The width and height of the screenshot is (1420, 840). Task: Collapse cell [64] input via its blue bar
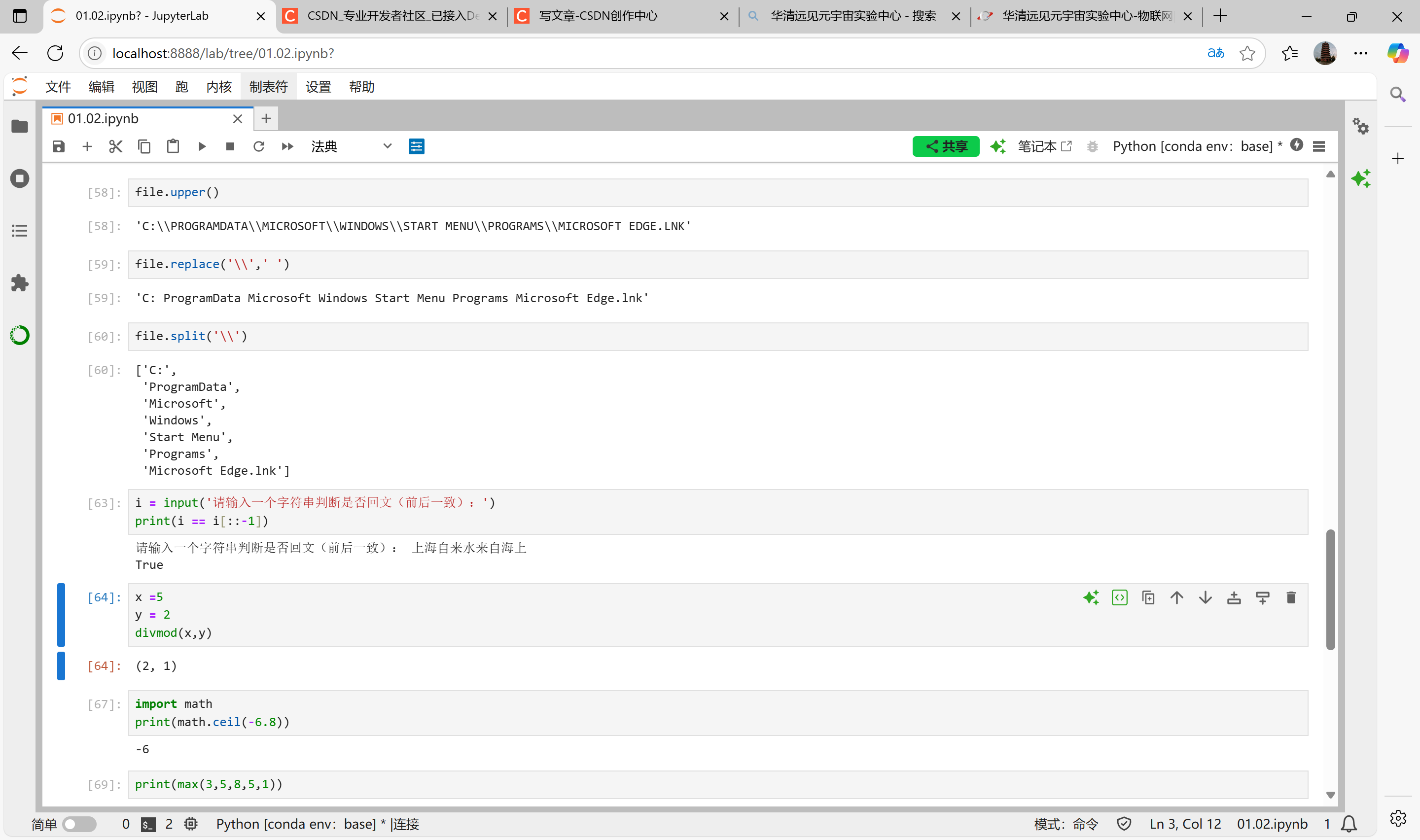(61, 615)
